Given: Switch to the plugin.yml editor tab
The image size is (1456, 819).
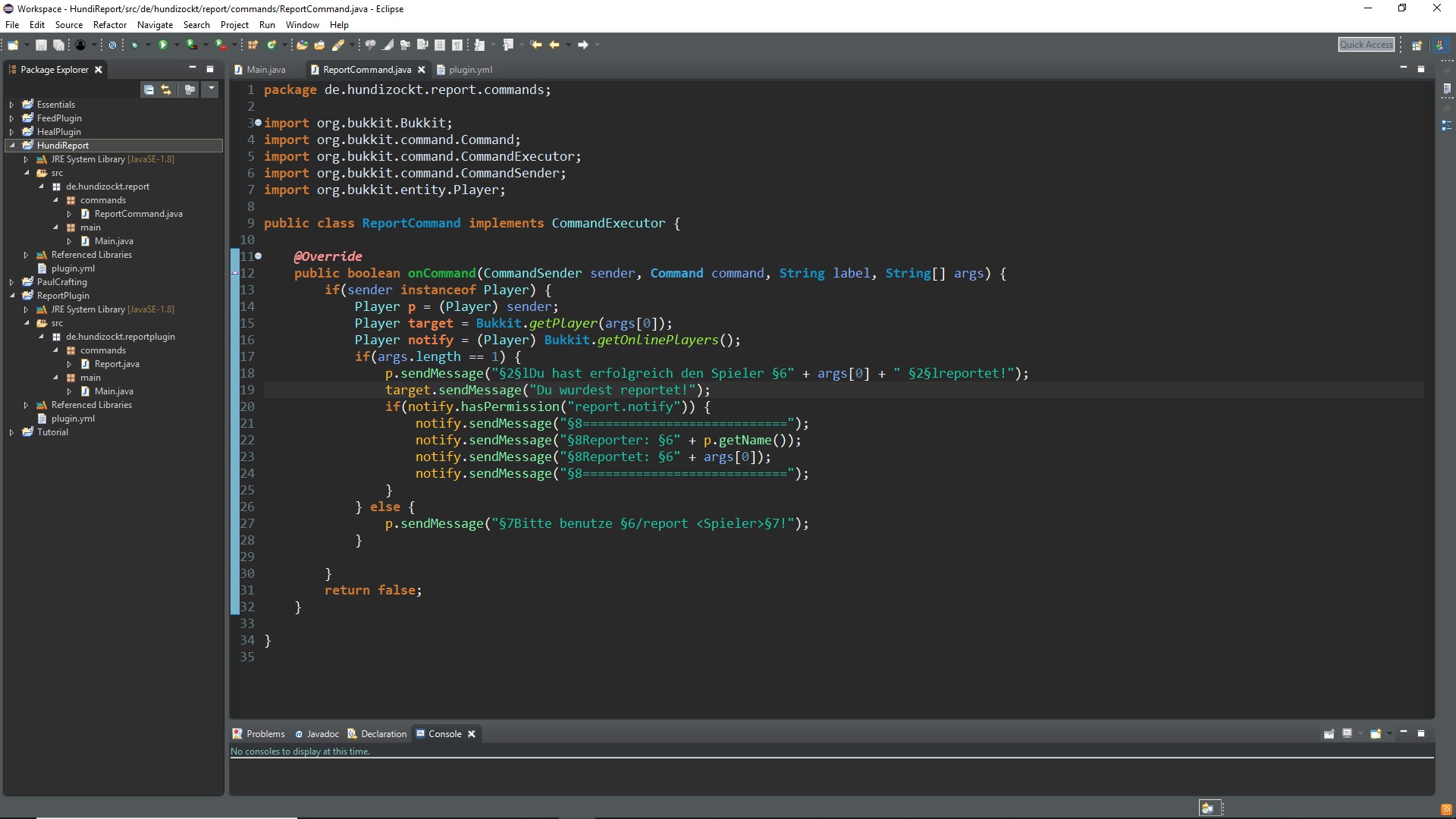Looking at the screenshot, I should [464, 70].
